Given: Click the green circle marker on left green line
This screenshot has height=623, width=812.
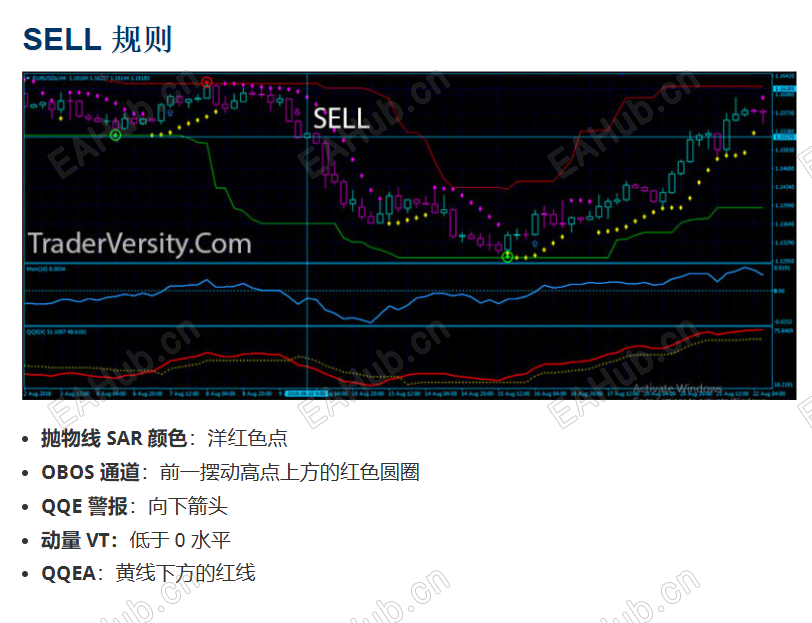Looking at the screenshot, I should 115,135.
